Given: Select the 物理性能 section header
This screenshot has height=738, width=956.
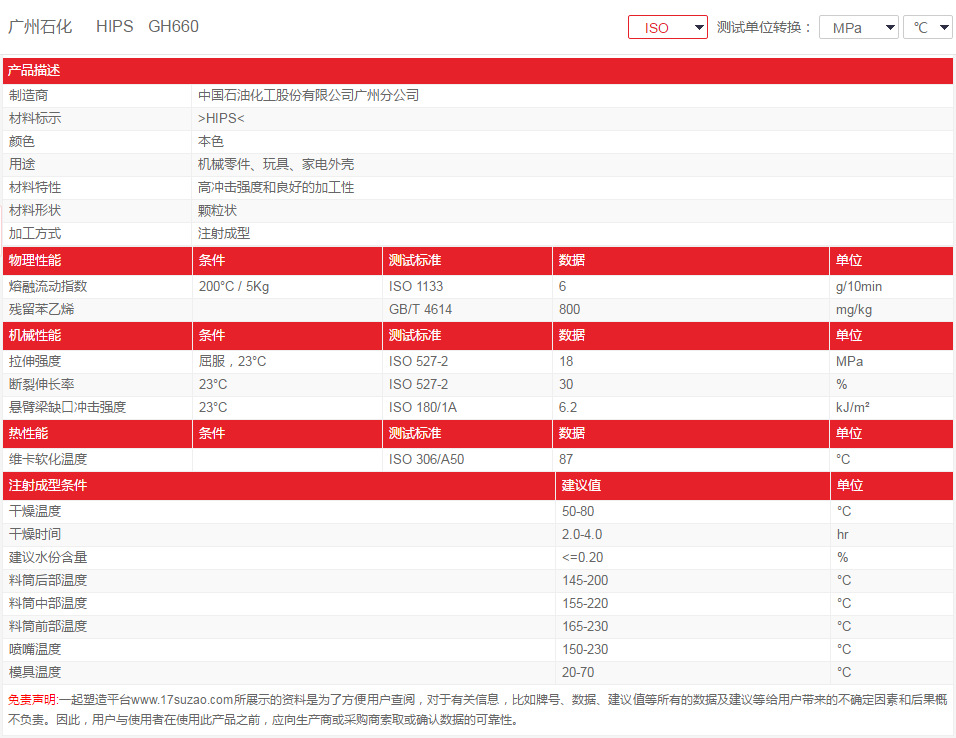Looking at the screenshot, I should (x=34, y=260).
